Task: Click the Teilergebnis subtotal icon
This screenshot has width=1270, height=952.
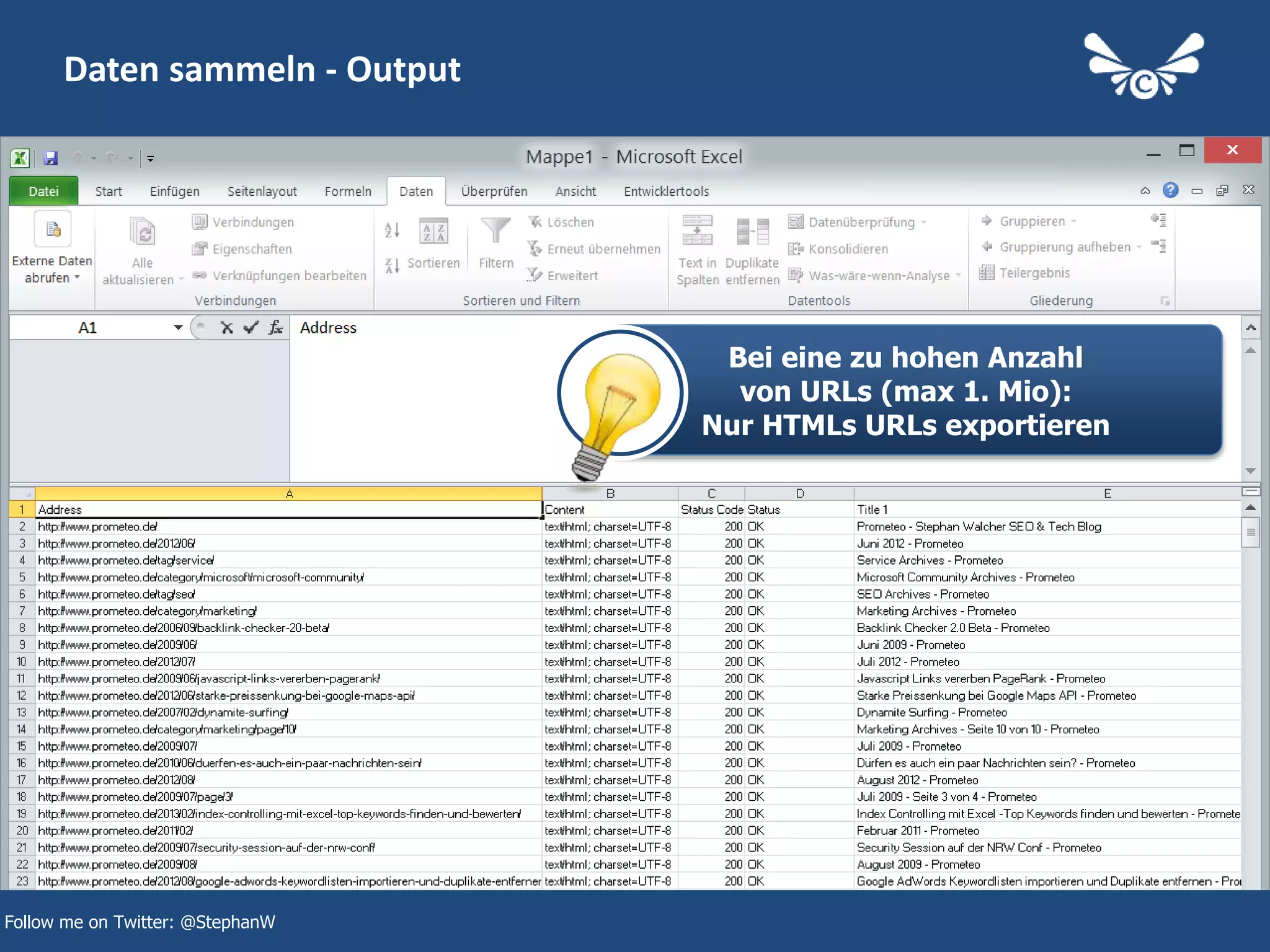Action: coord(987,272)
